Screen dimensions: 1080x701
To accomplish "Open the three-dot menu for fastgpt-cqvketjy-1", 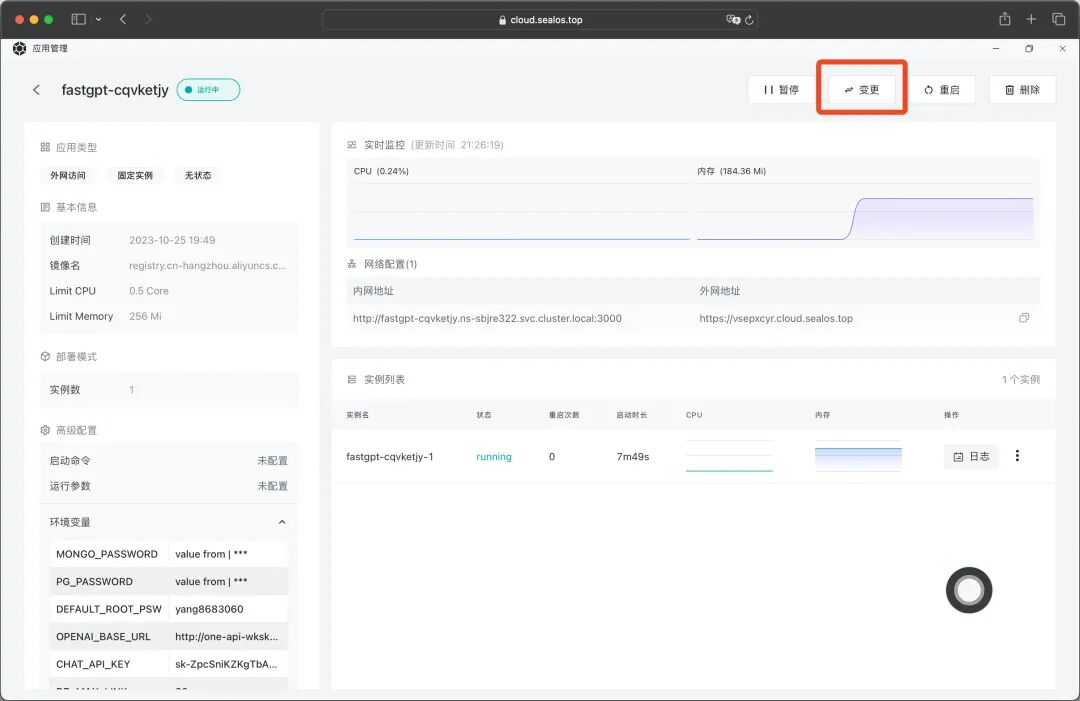I will (1017, 456).
